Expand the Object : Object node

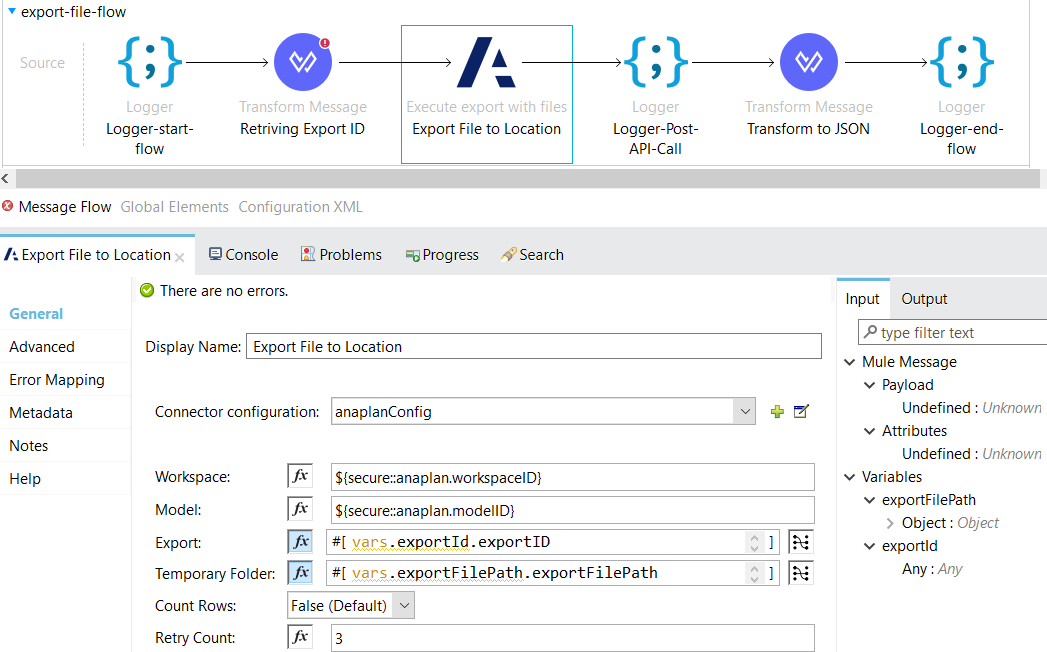(890, 523)
